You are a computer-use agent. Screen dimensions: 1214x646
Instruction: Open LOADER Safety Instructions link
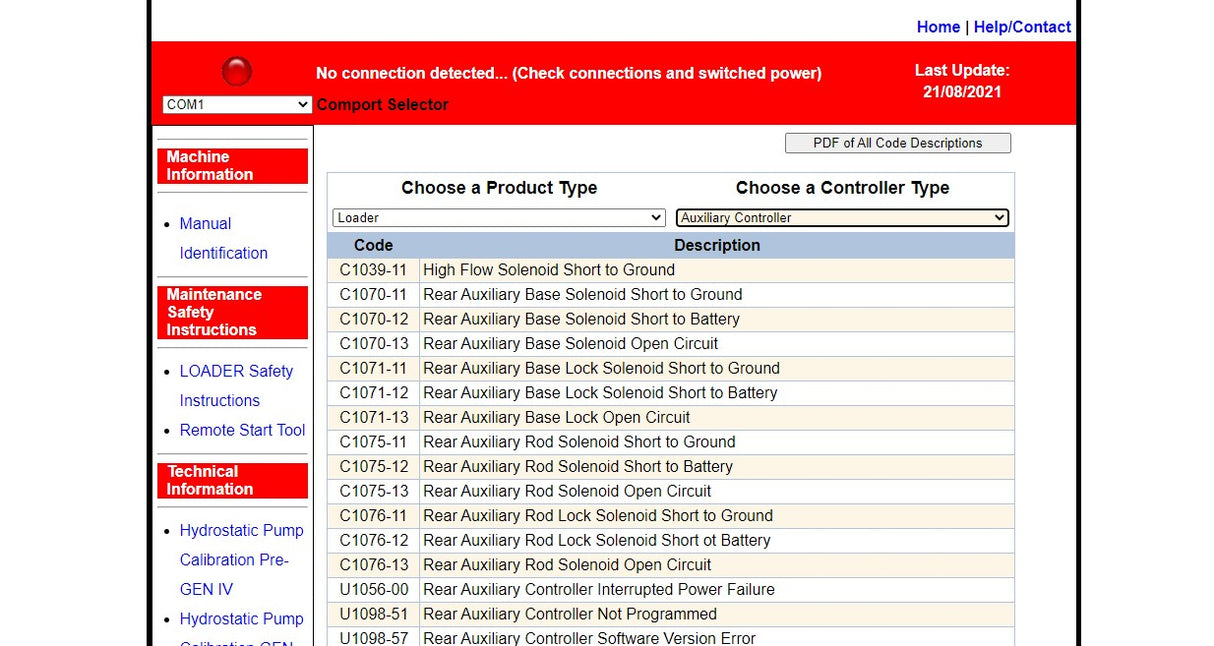(x=236, y=385)
